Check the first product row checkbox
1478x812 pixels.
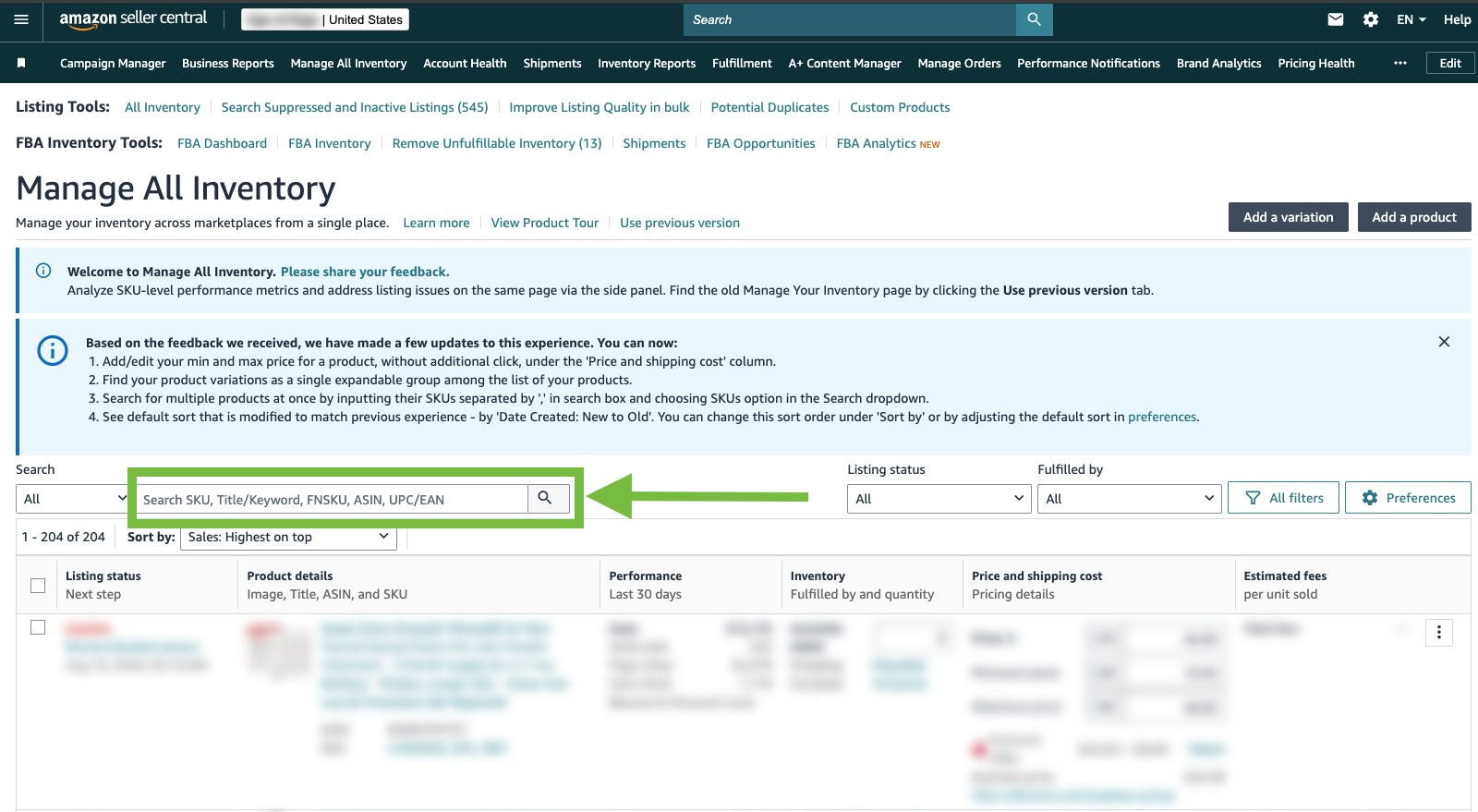(x=38, y=627)
